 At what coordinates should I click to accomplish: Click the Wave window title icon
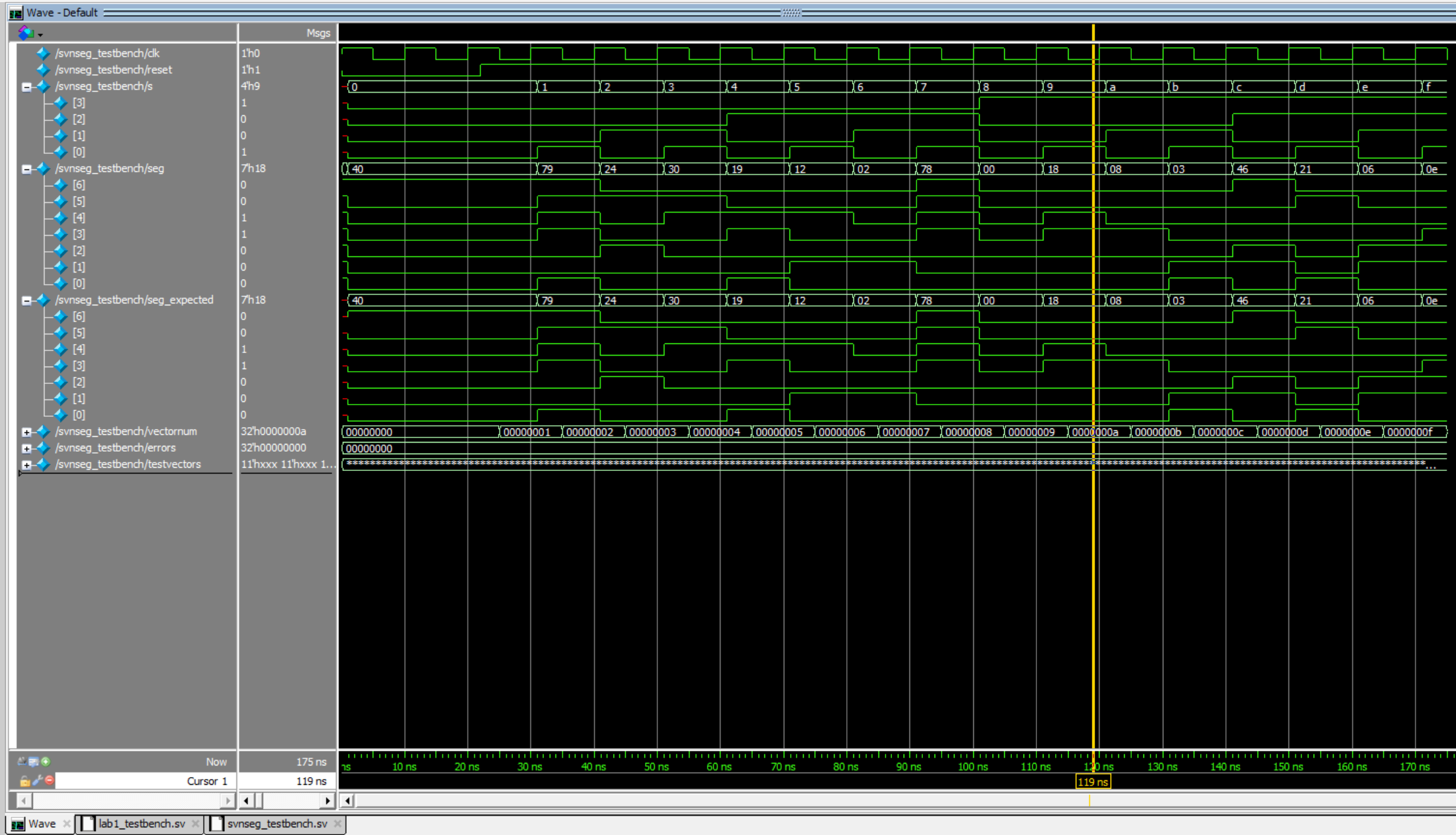(15, 12)
